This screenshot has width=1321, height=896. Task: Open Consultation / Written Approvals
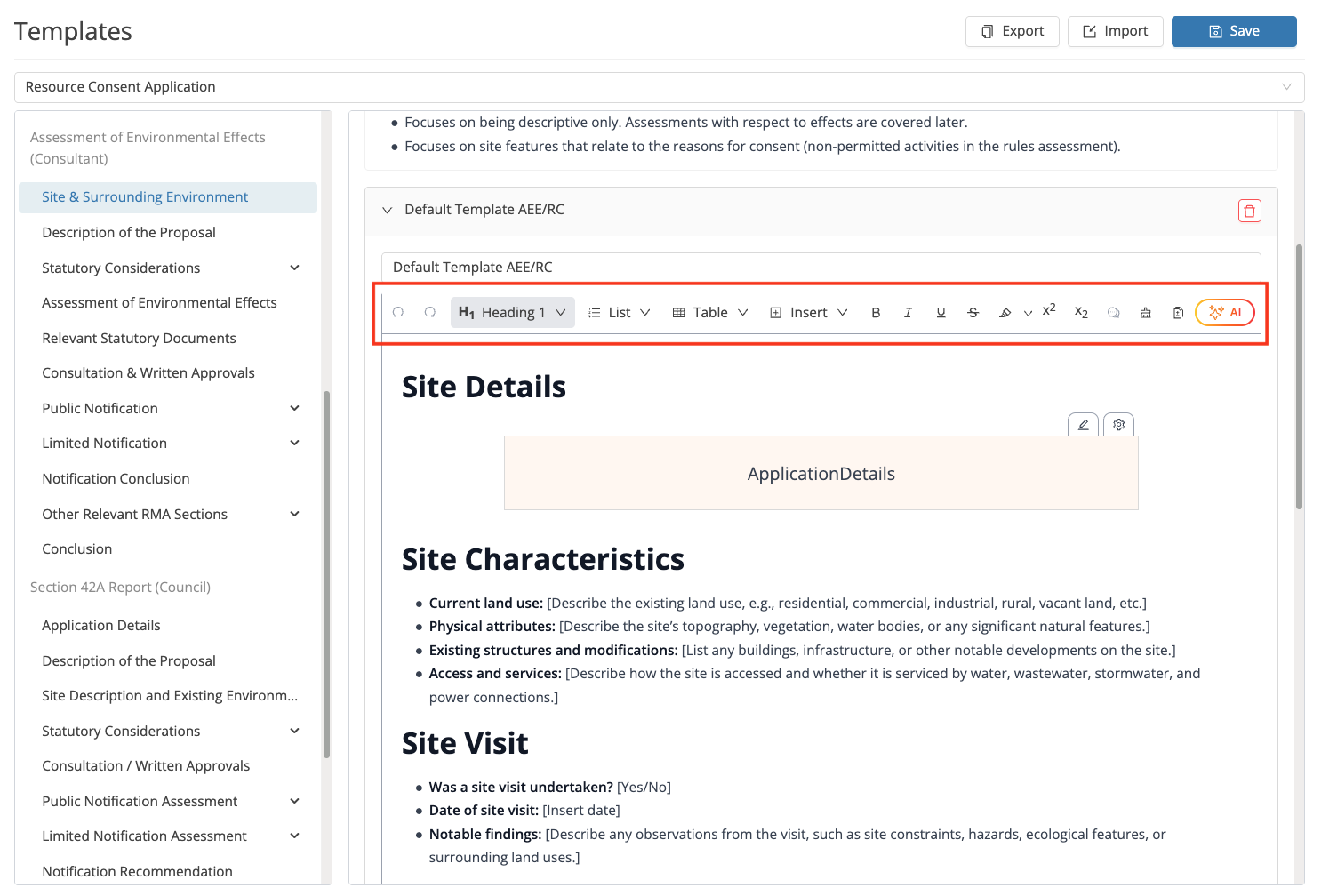[x=146, y=766]
